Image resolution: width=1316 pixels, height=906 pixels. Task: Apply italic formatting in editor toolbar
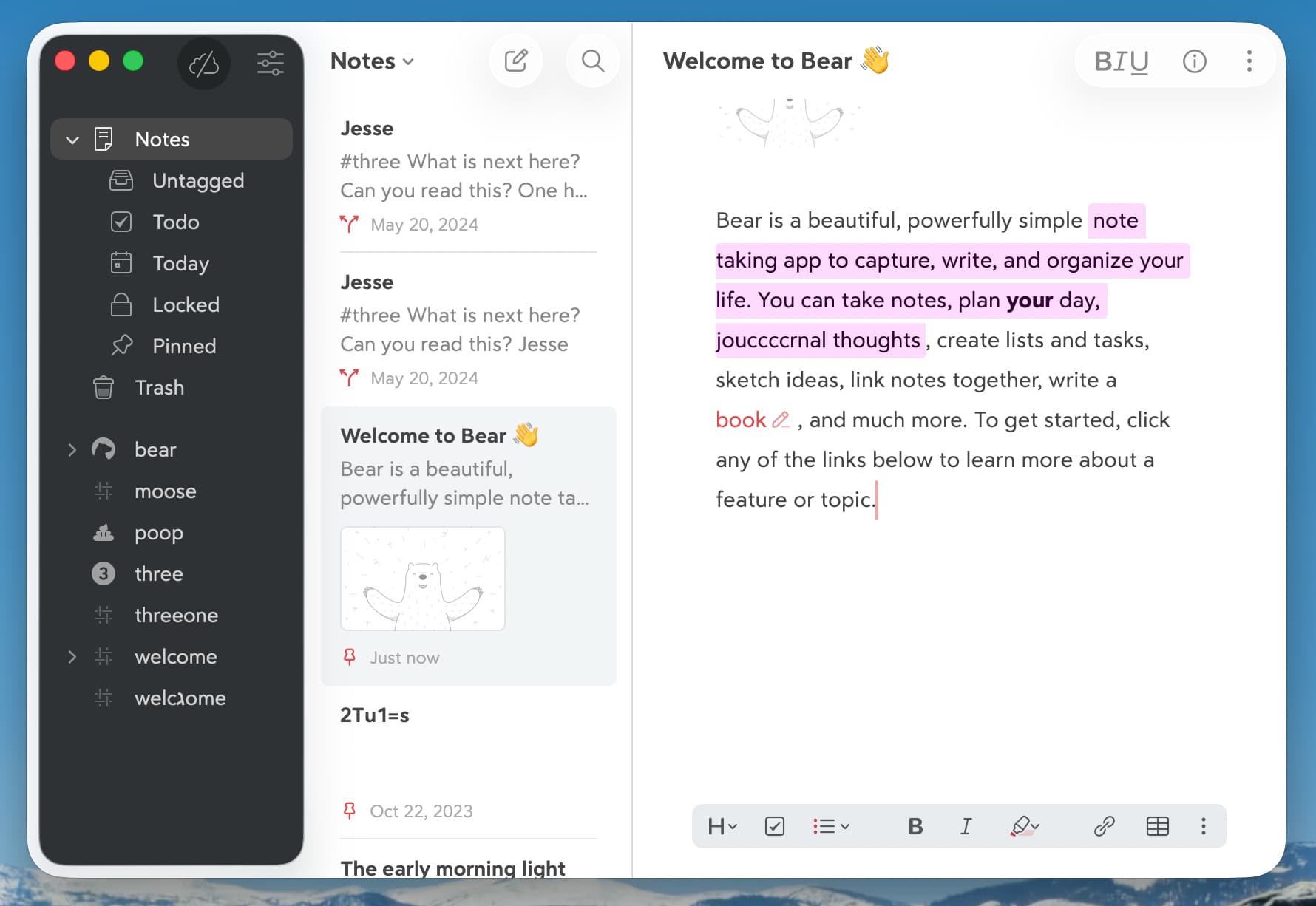click(x=966, y=825)
